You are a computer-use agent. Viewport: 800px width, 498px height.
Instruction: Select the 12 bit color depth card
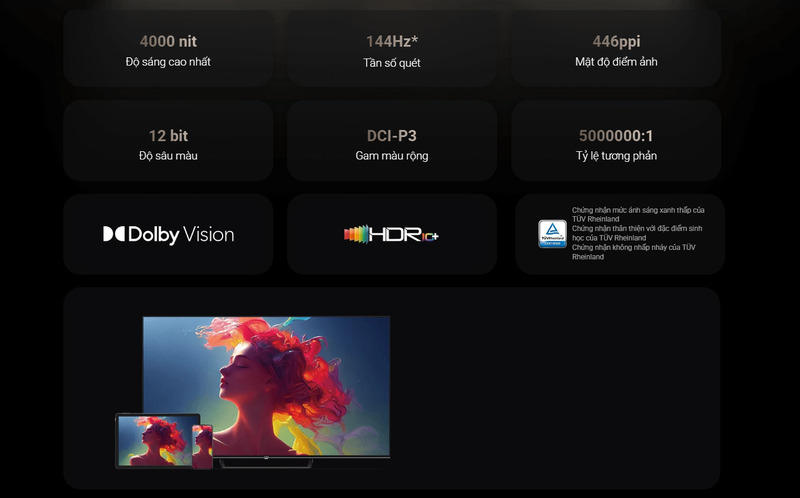coord(168,141)
